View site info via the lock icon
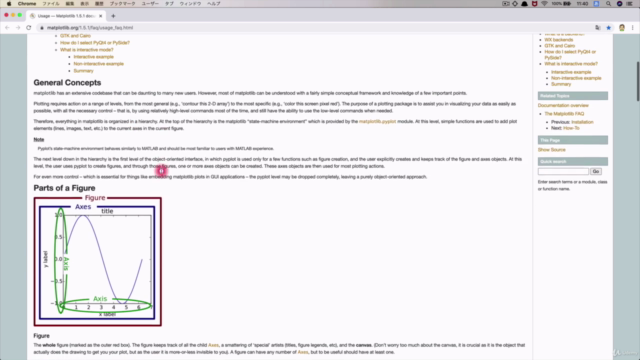This screenshot has height=360, width=640. [x=41, y=28]
